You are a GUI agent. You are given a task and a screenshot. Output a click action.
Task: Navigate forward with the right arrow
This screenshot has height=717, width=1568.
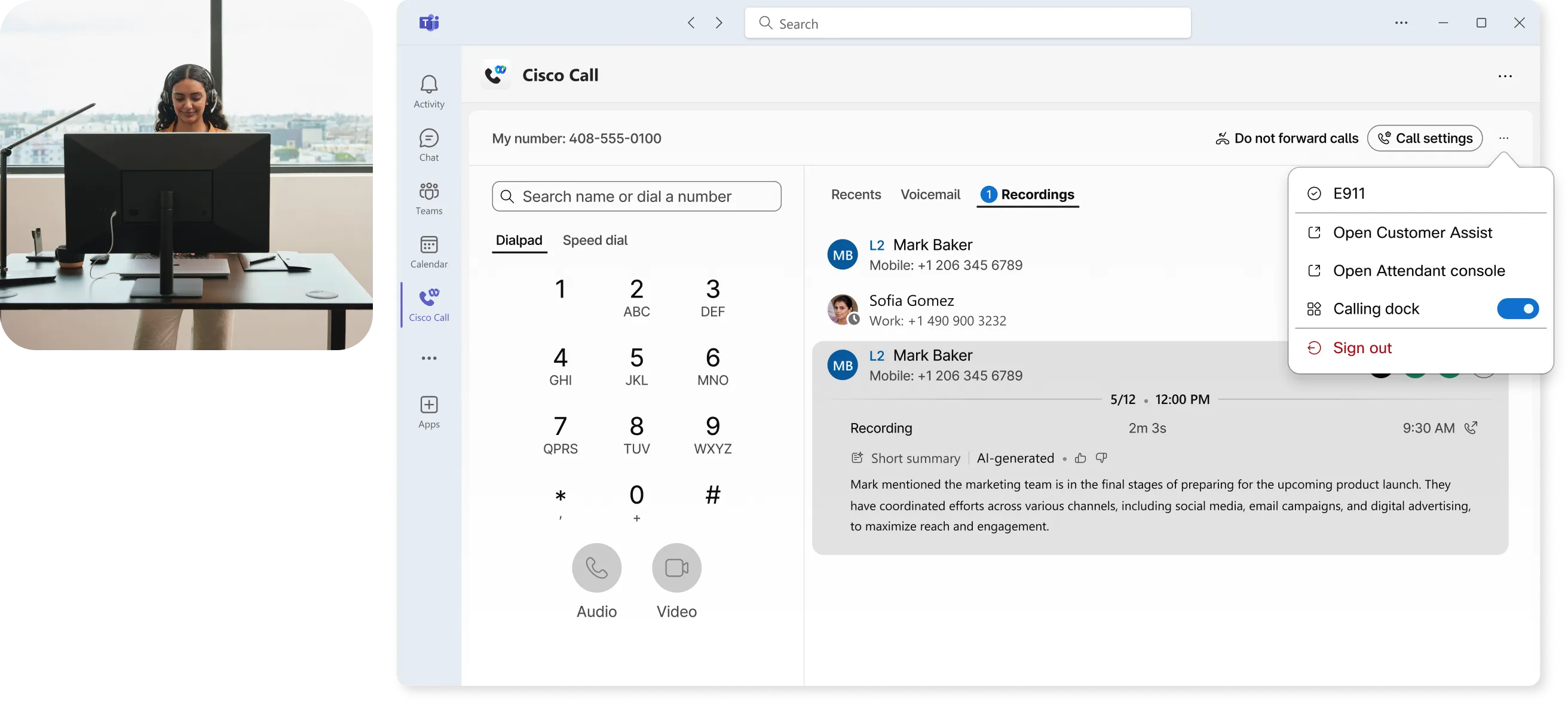pos(719,23)
